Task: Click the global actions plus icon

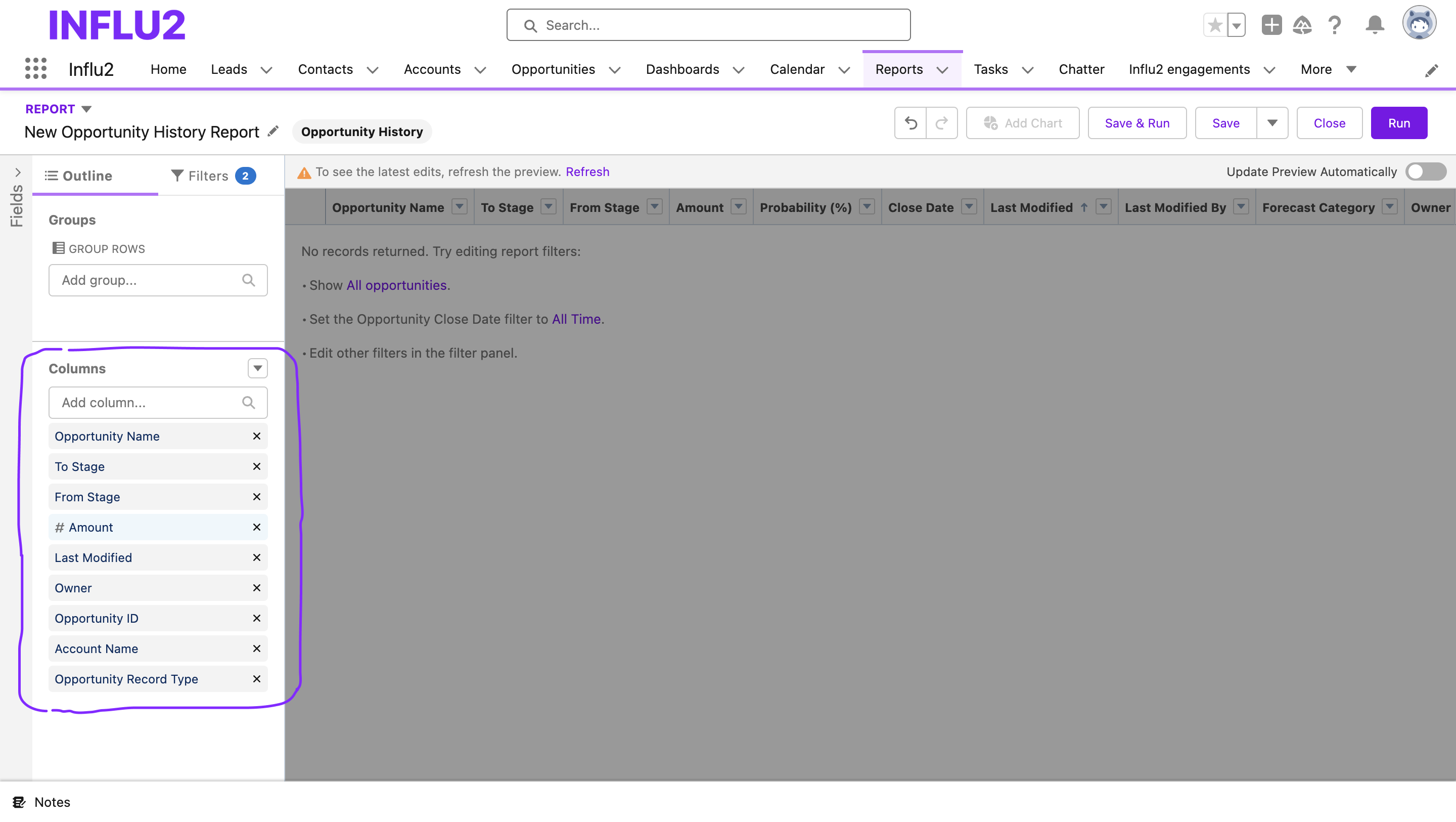Action: (x=1271, y=25)
